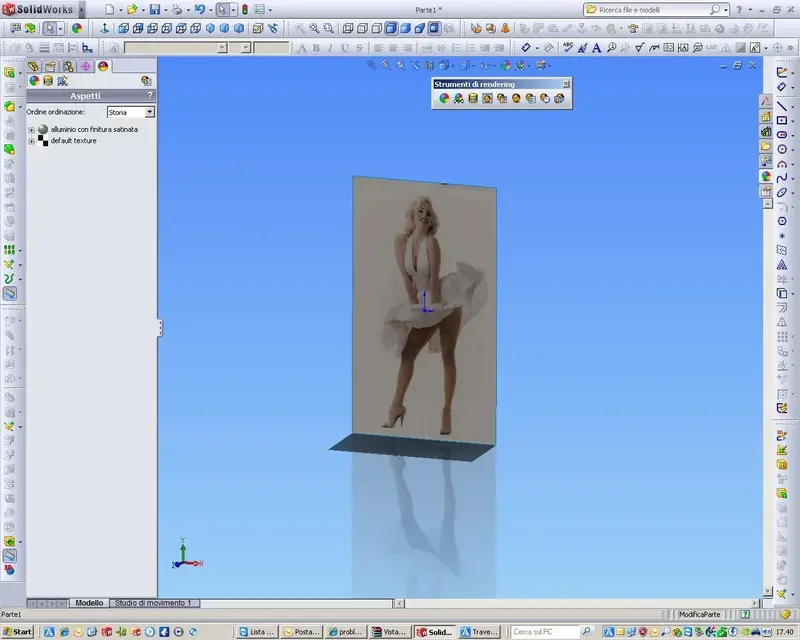View Scene, lights and cameras icon in panel
The height and width of the screenshot is (640, 800).
tap(62, 81)
